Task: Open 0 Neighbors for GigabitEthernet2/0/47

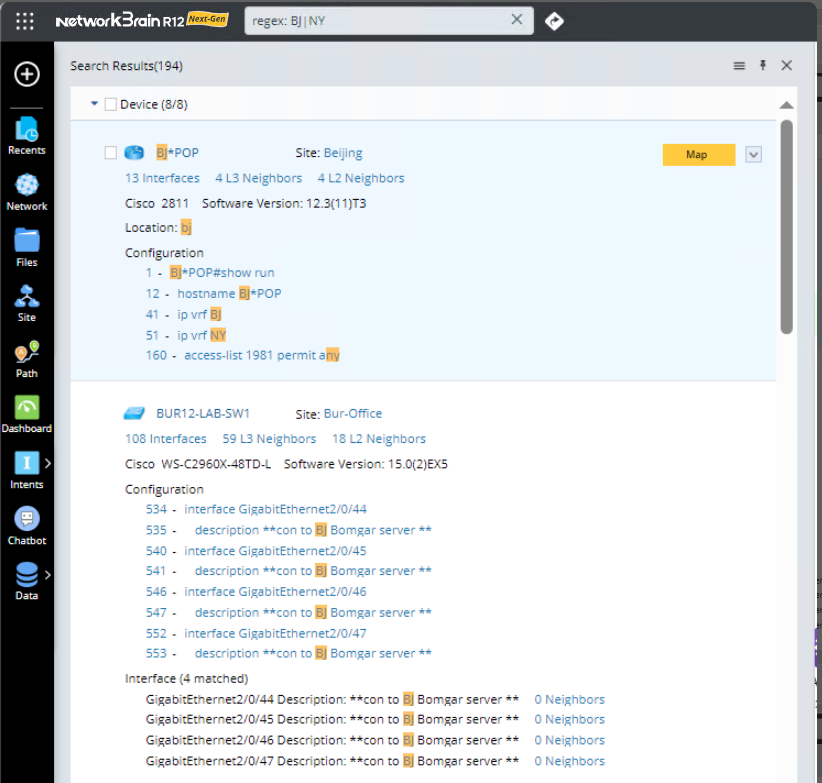Action: click(x=569, y=762)
